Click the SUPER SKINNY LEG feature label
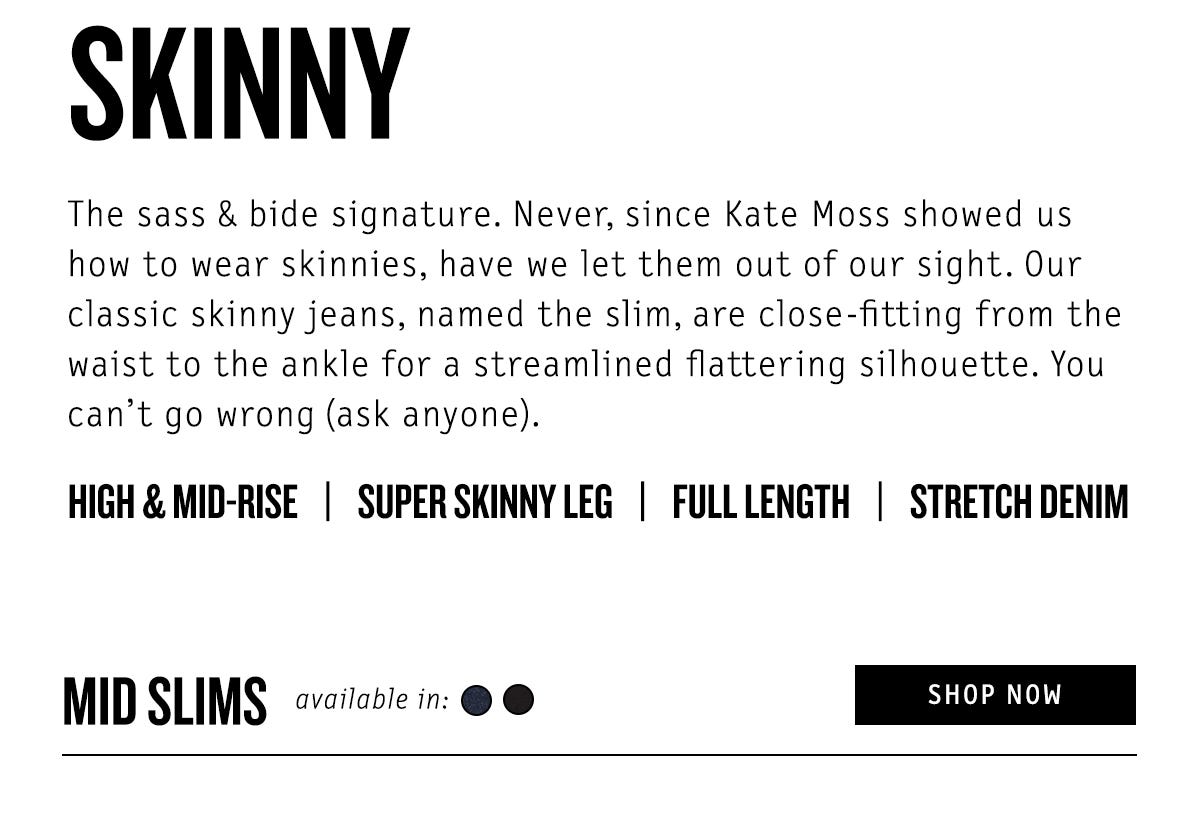1200x816 pixels. (485, 502)
